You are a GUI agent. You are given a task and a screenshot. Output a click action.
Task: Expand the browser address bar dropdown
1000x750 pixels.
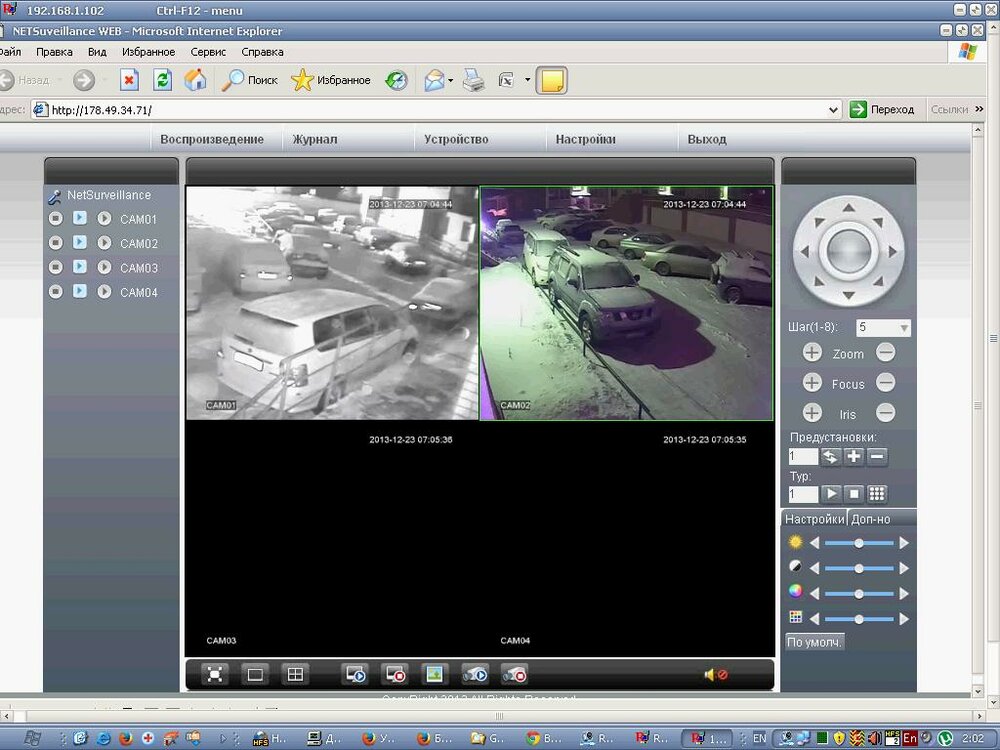coord(833,110)
